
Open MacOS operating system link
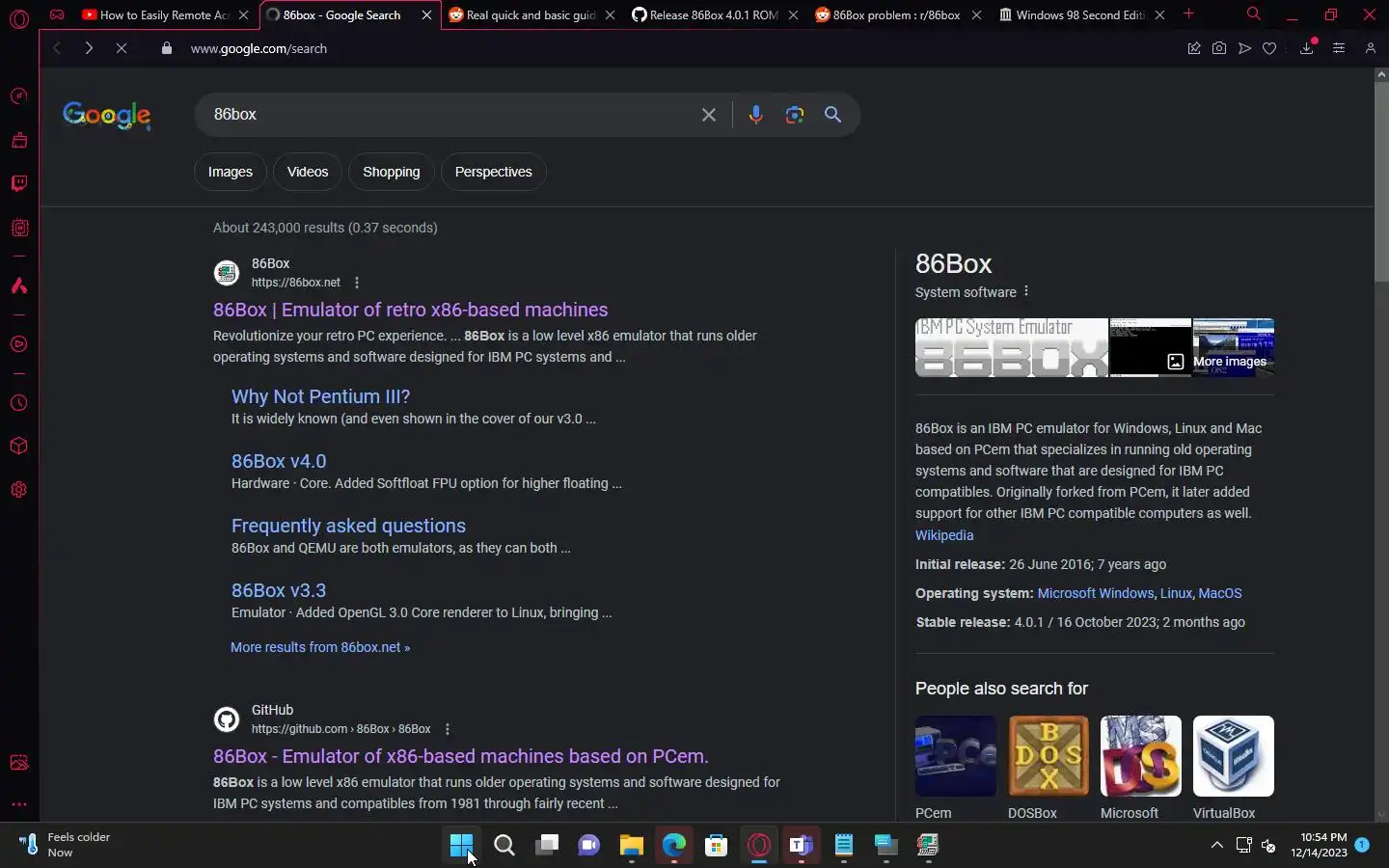1220,593
